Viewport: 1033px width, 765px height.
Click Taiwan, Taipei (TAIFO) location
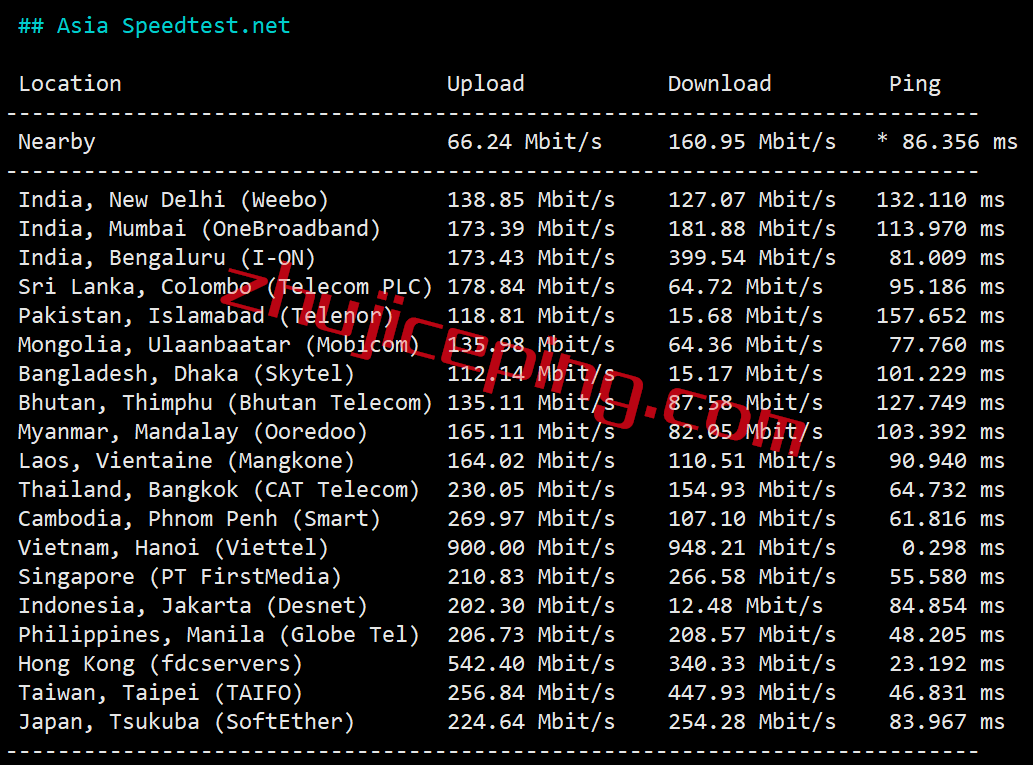(160, 693)
